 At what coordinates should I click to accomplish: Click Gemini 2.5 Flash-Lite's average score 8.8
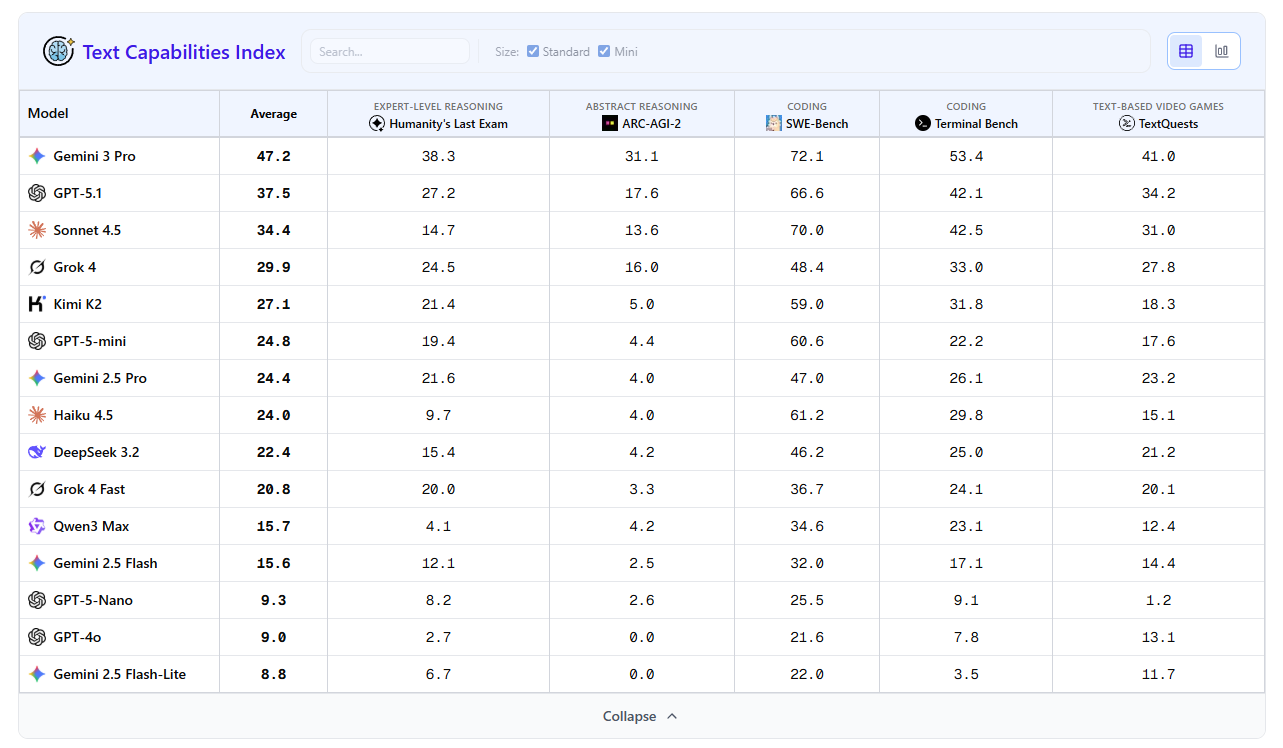coord(274,674)
